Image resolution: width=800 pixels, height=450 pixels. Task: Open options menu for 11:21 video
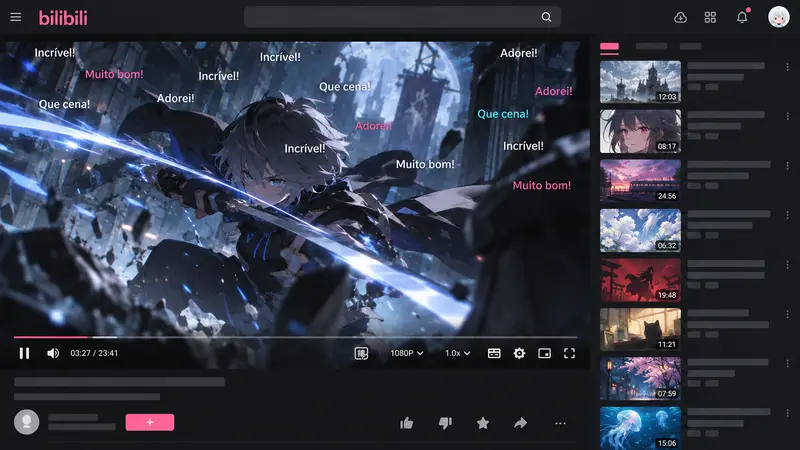click(787, 314)
